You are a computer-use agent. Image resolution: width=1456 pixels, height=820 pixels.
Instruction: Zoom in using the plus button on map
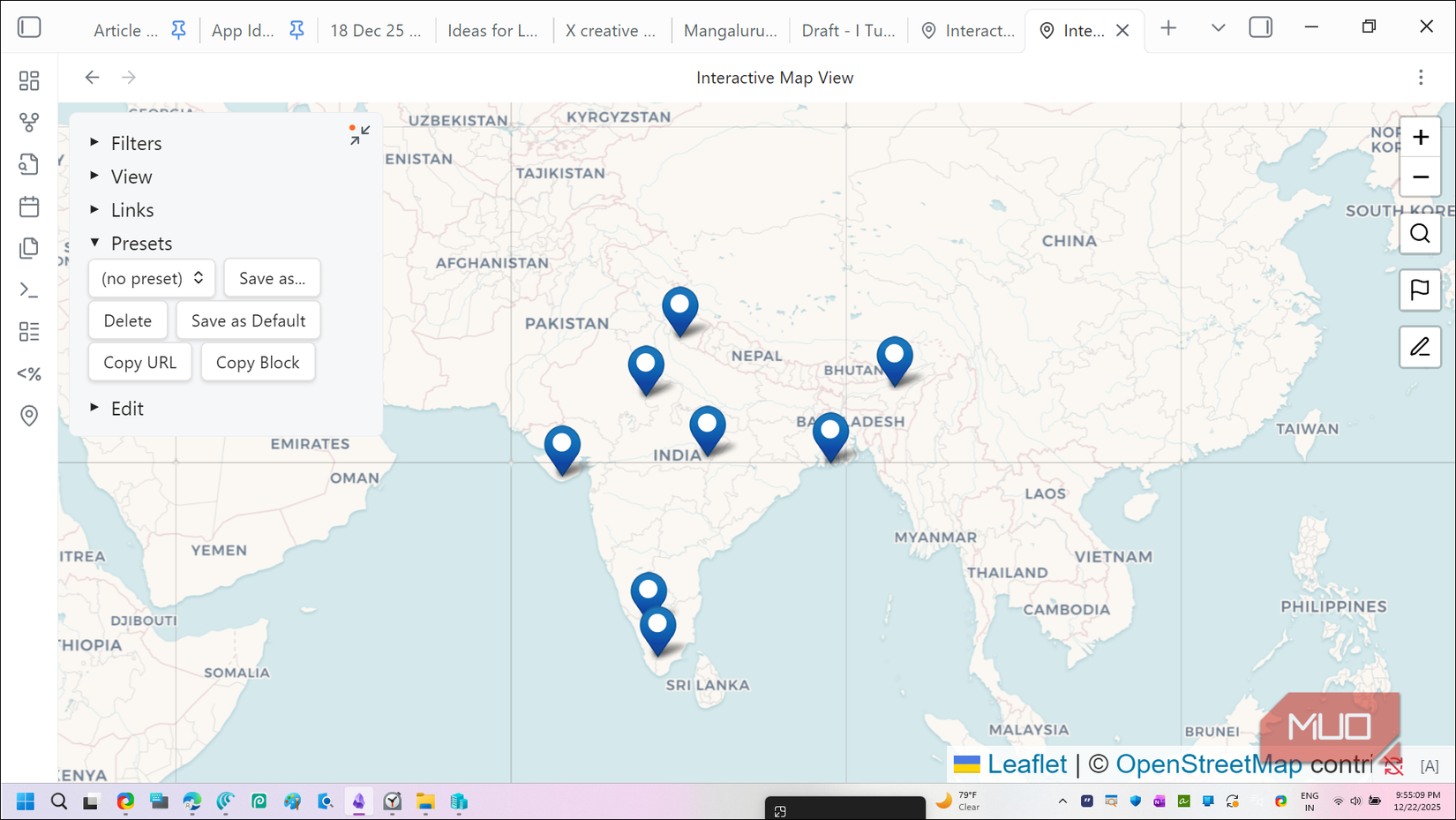1420,137
